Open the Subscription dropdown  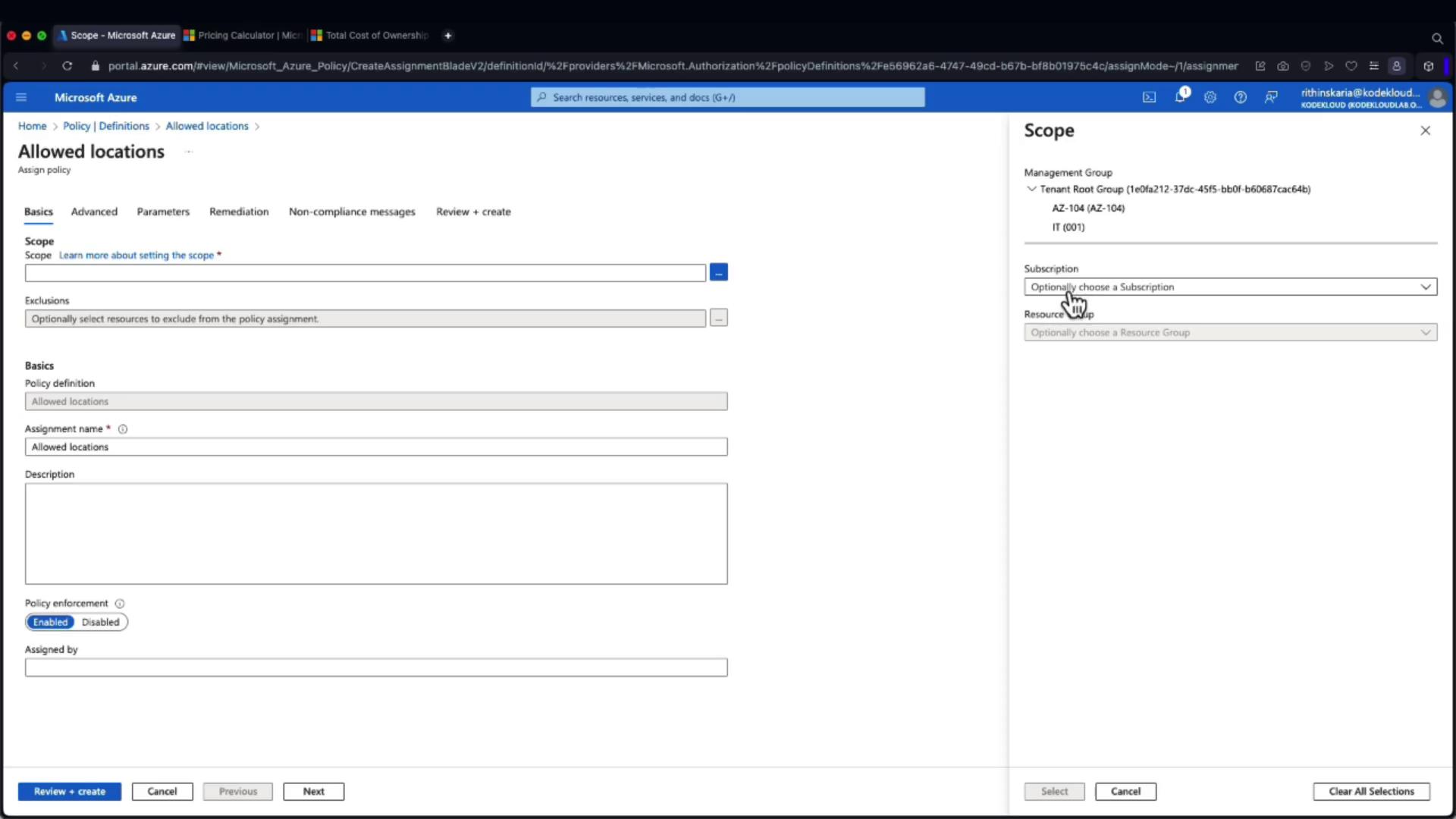[x=1230, y=287]
